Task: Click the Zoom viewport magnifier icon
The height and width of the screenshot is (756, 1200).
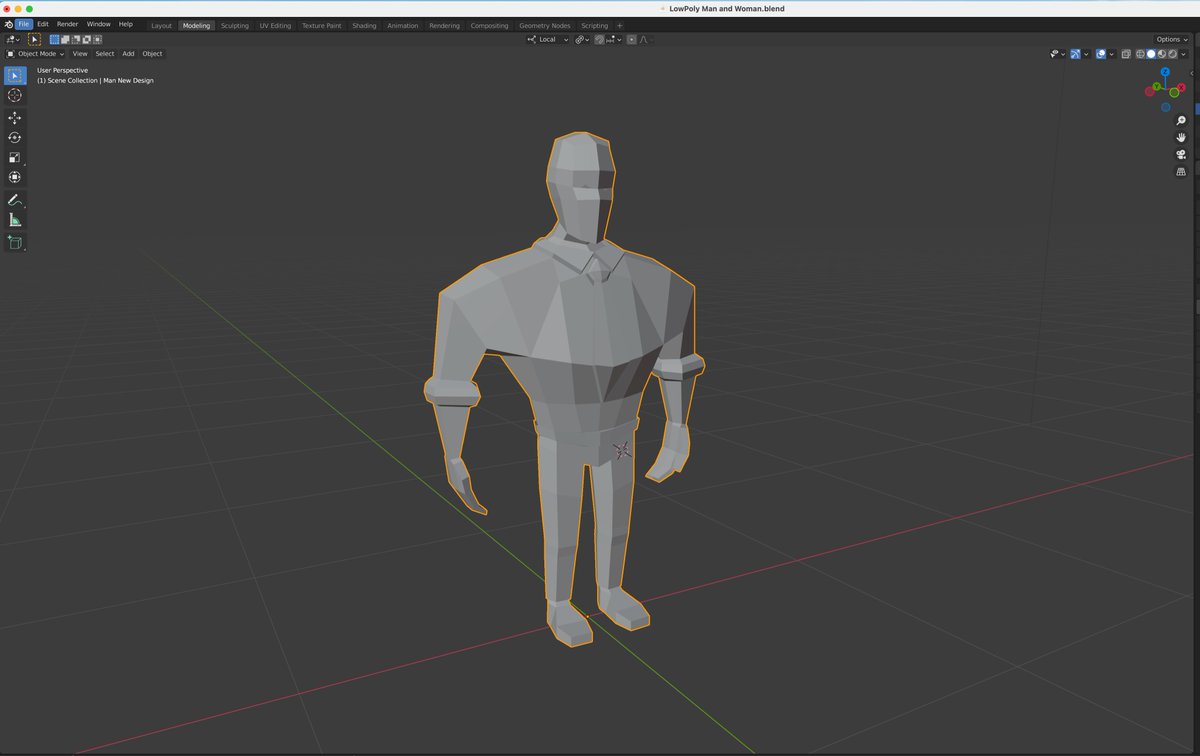Action: [1181, 121]
